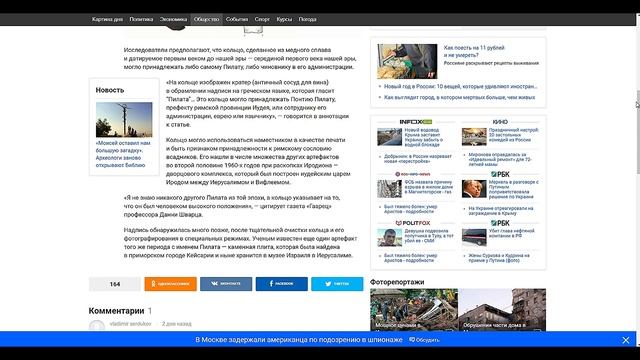
Task: Open «Моисей оставил нам большую загадку» link
Action: (123, 154)
